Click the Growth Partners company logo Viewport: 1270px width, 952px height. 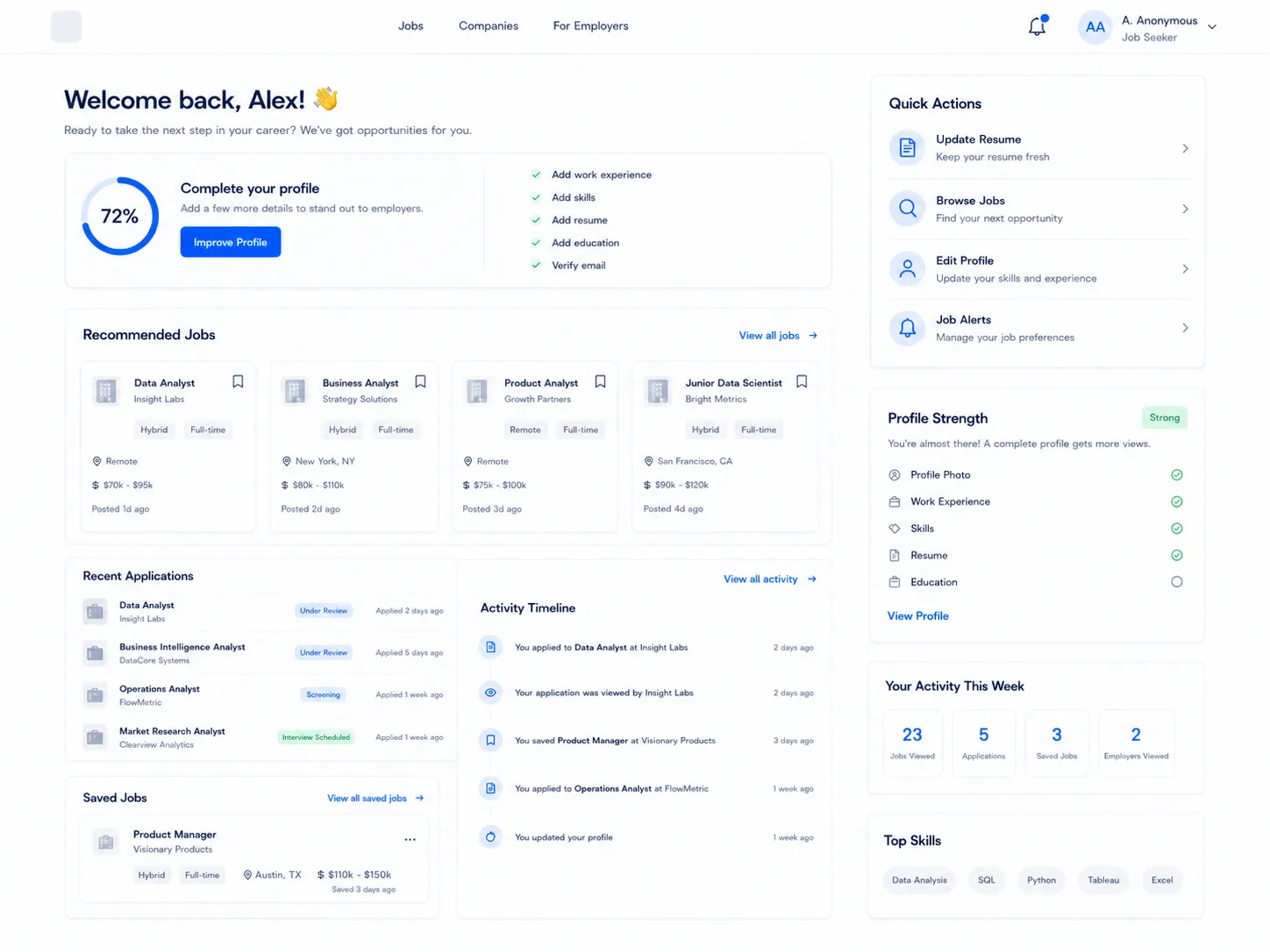click(x=477, y=391)
